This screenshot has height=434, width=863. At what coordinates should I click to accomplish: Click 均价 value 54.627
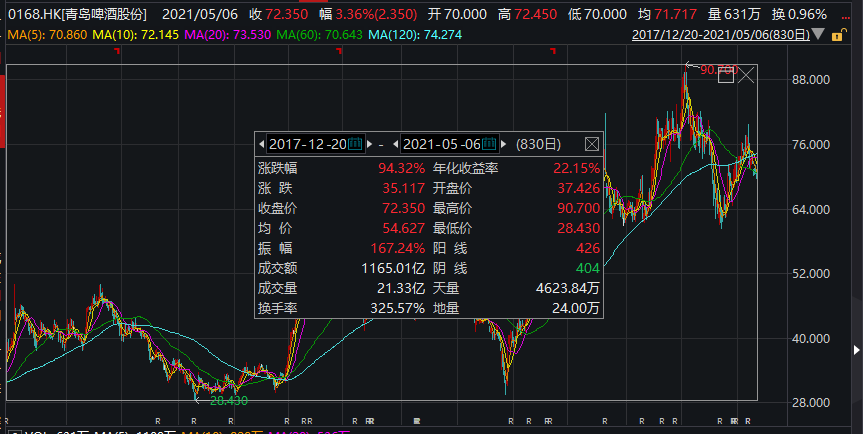pyautogui.click(x=403, y=228)
